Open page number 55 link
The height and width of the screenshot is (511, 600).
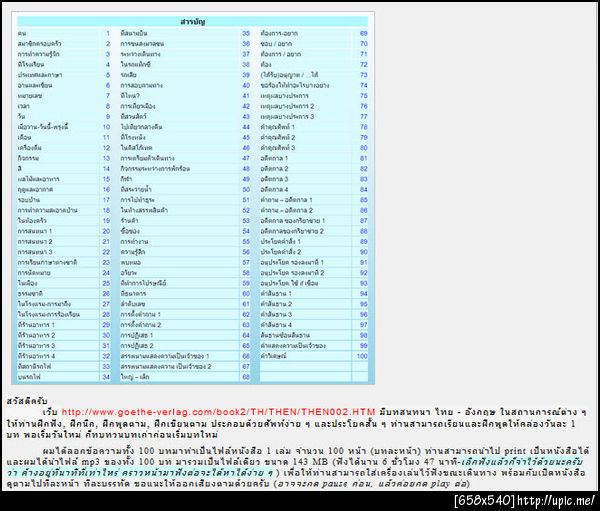[246, 242]
